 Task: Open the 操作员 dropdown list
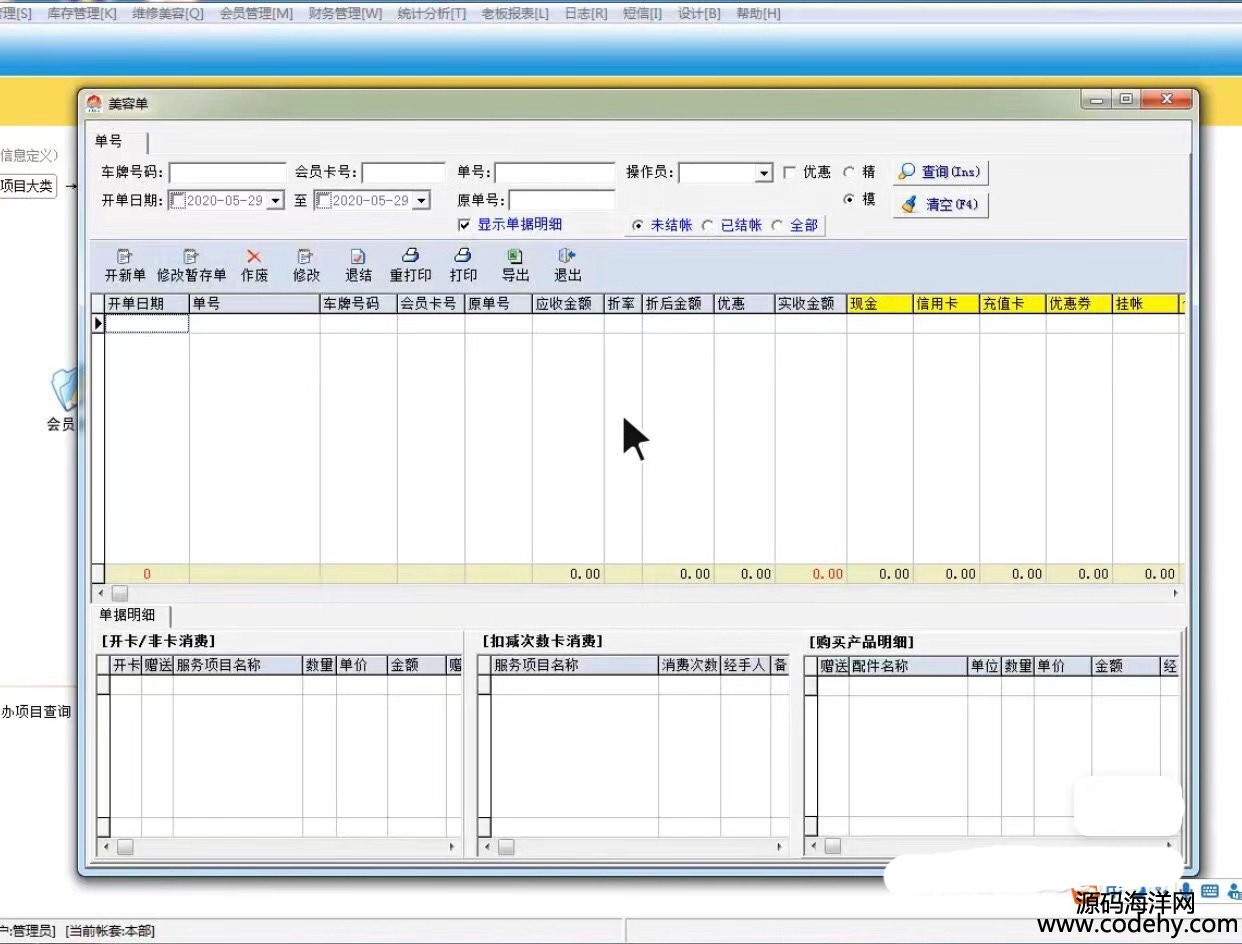click(765, 173)
